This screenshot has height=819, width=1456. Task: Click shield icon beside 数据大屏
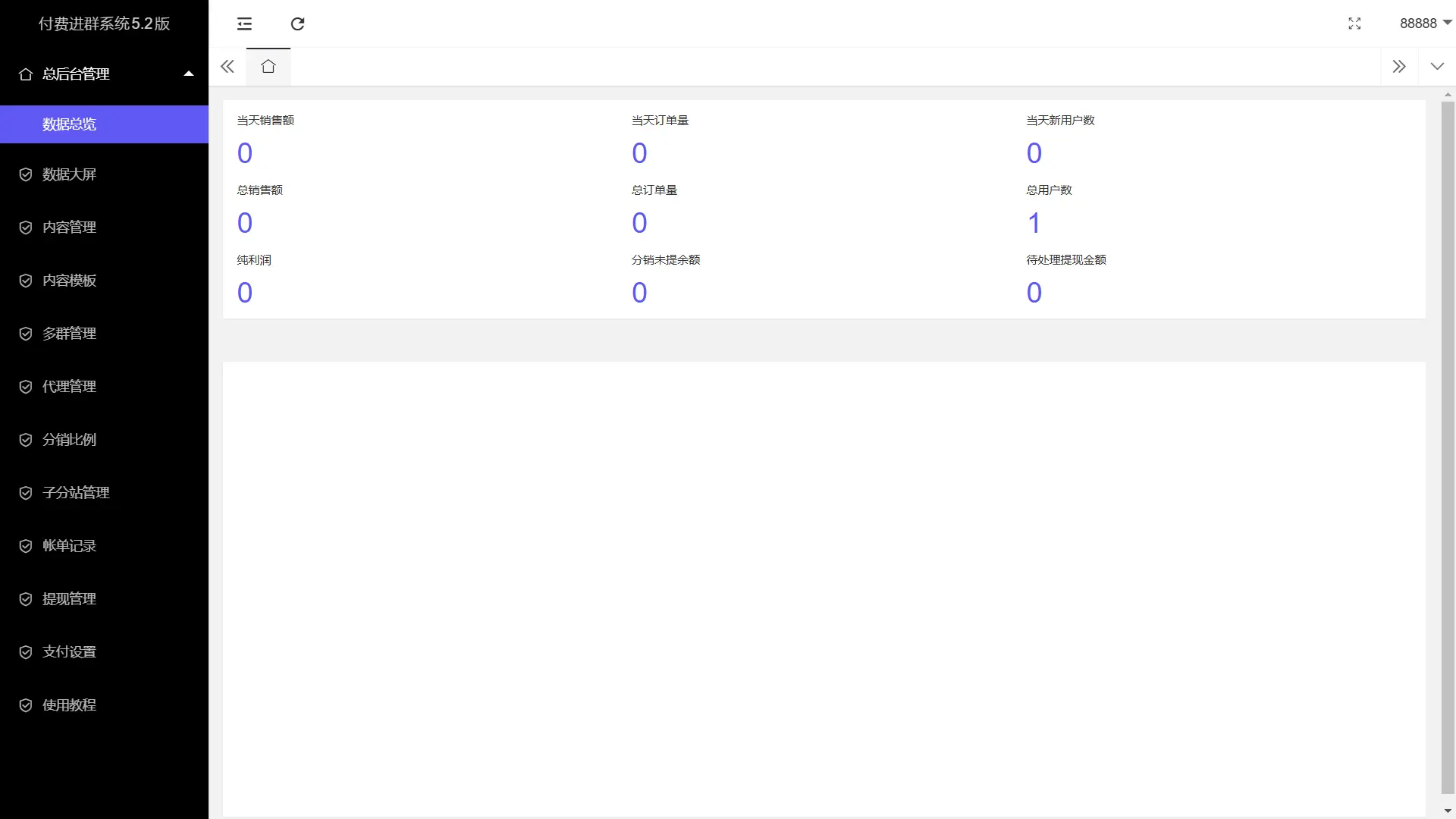[26, 174]
